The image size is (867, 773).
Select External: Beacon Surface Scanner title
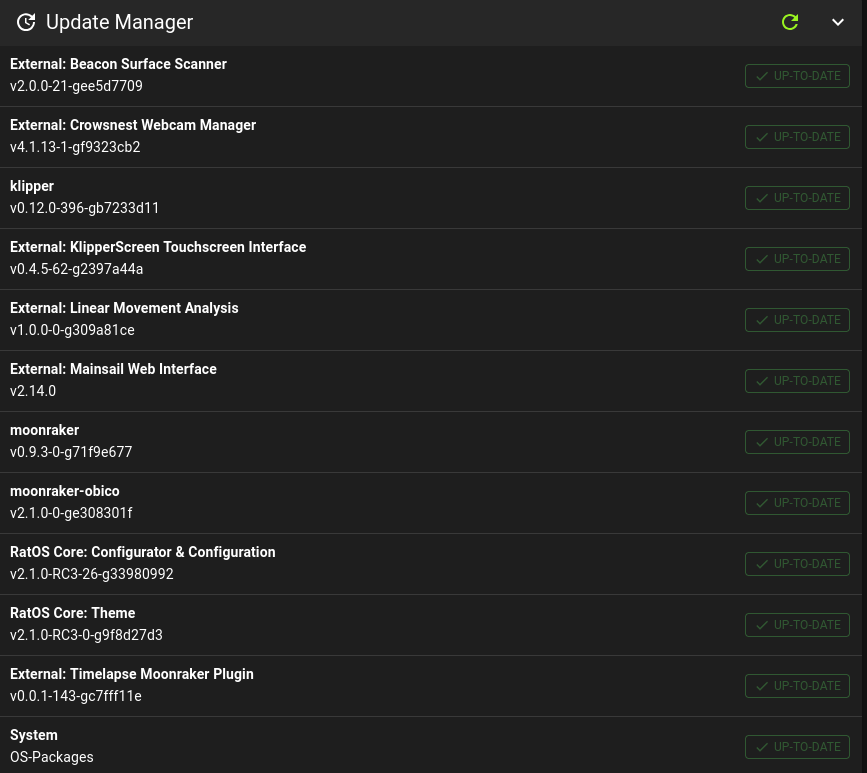(x=118, y=64)
